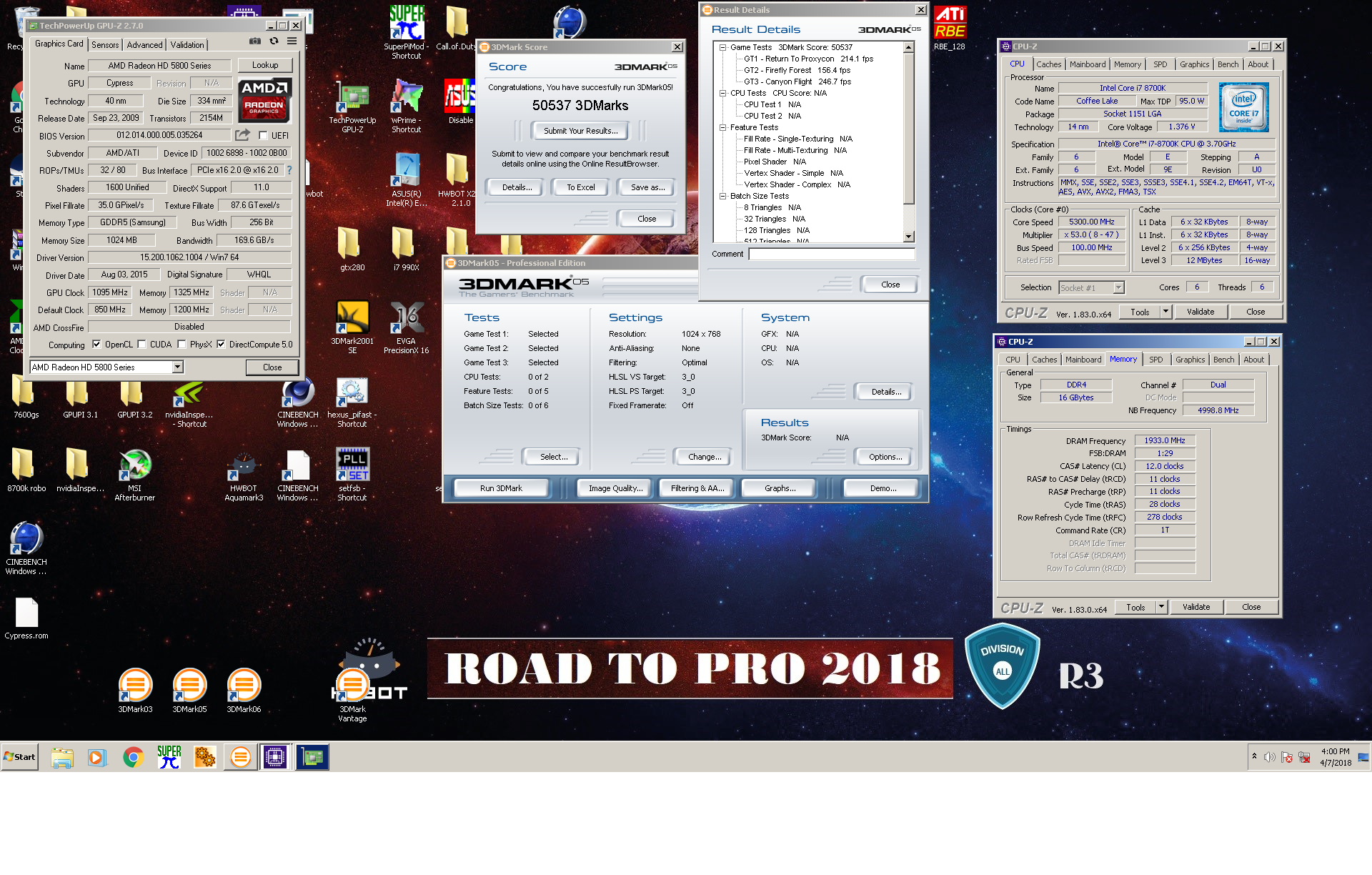Toggle the DirectCompute 5.0 checkbox
The width and height of the screenshot is (1372, 875).
pyautogui.click(x=221, y=344)
